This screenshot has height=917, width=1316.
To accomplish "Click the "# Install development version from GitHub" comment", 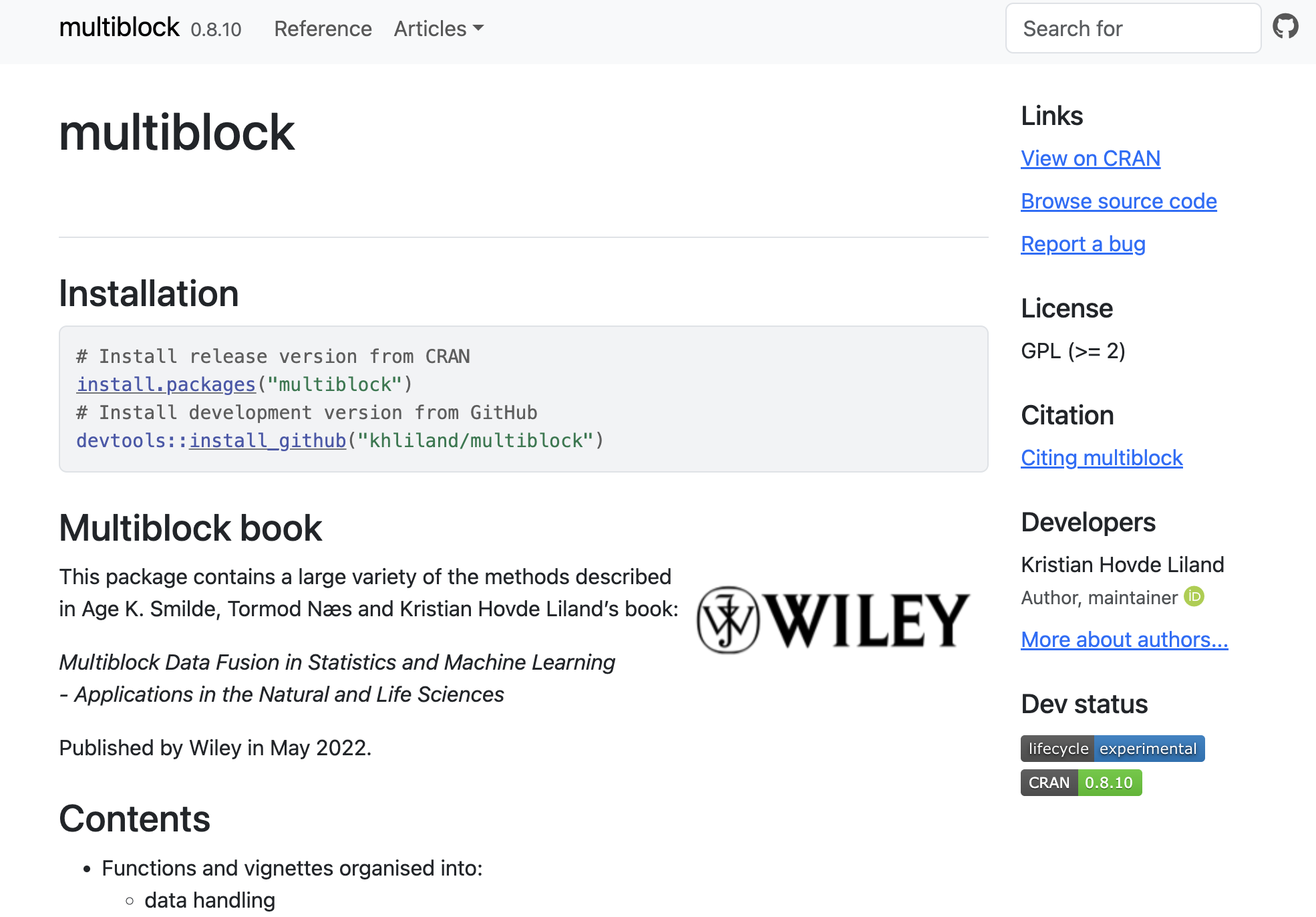I will pyautogui.click(x=307, y=412).
